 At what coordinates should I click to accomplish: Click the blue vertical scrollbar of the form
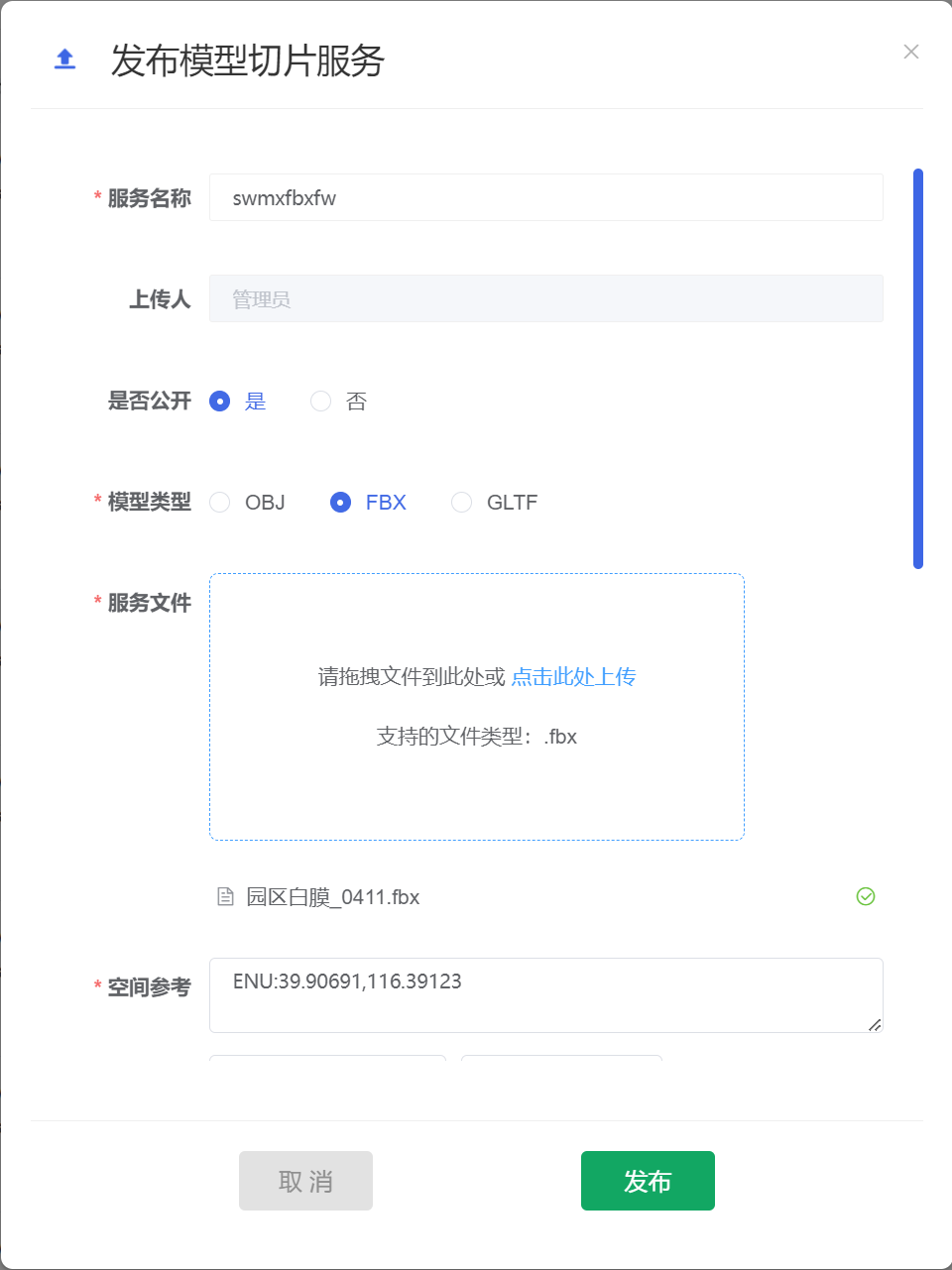918,369
